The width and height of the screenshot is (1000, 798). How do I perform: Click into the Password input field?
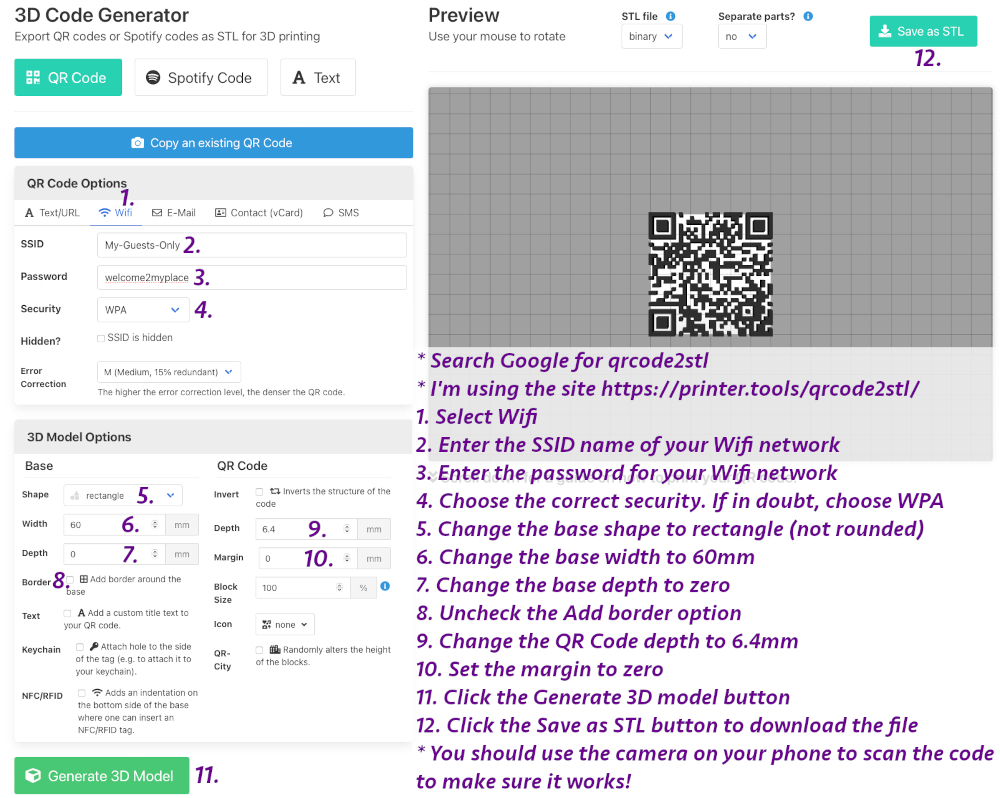click(x=252, y=277)
